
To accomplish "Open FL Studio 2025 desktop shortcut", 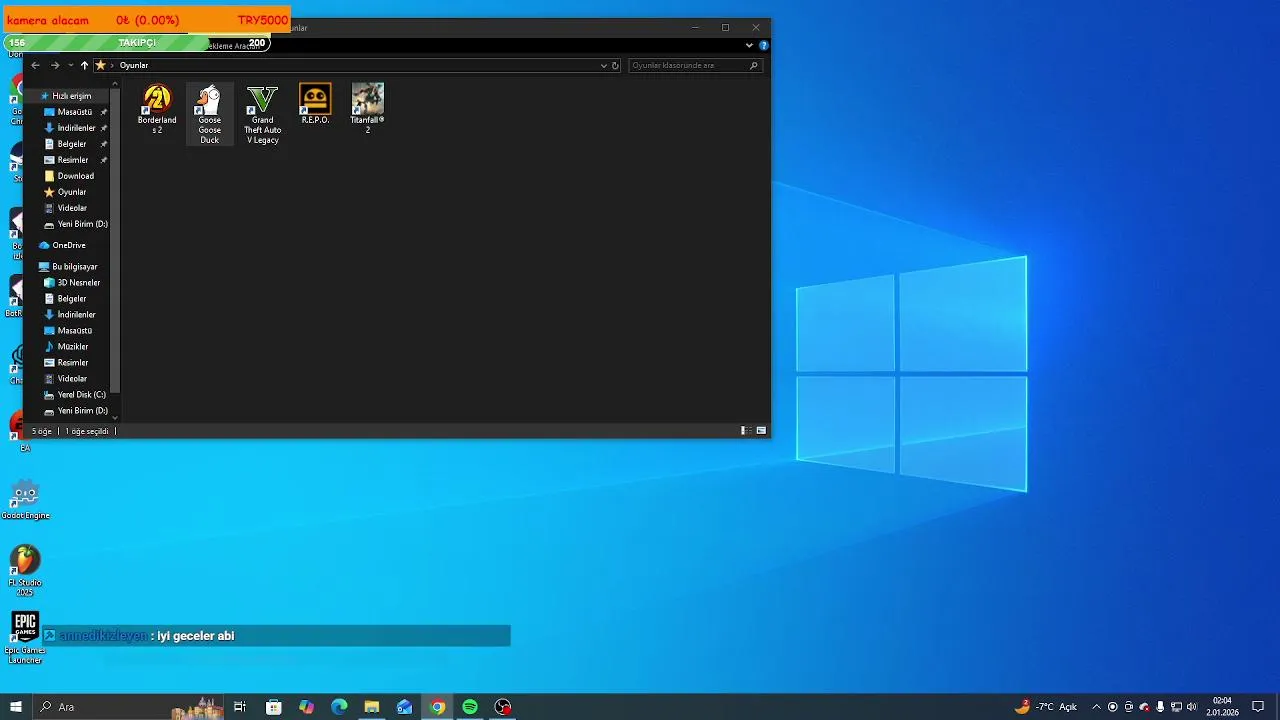I will (25, 570).
